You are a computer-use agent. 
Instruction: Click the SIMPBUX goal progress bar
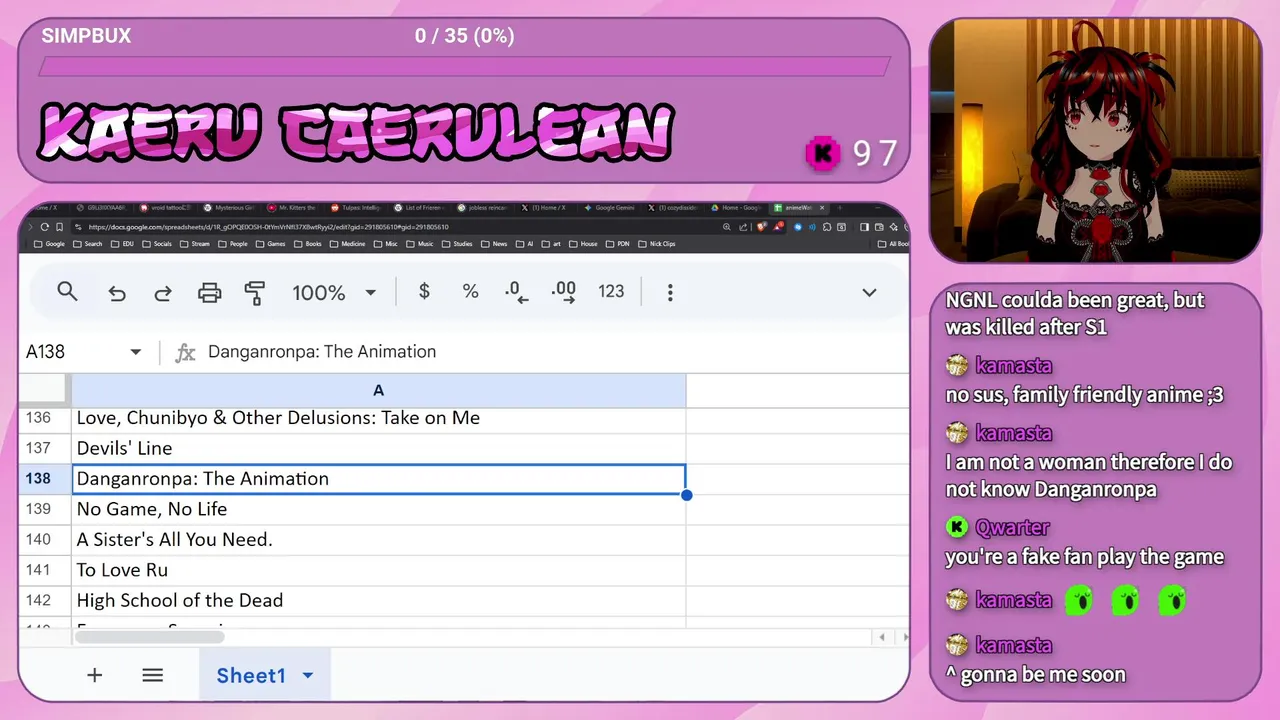coord(464,66)
